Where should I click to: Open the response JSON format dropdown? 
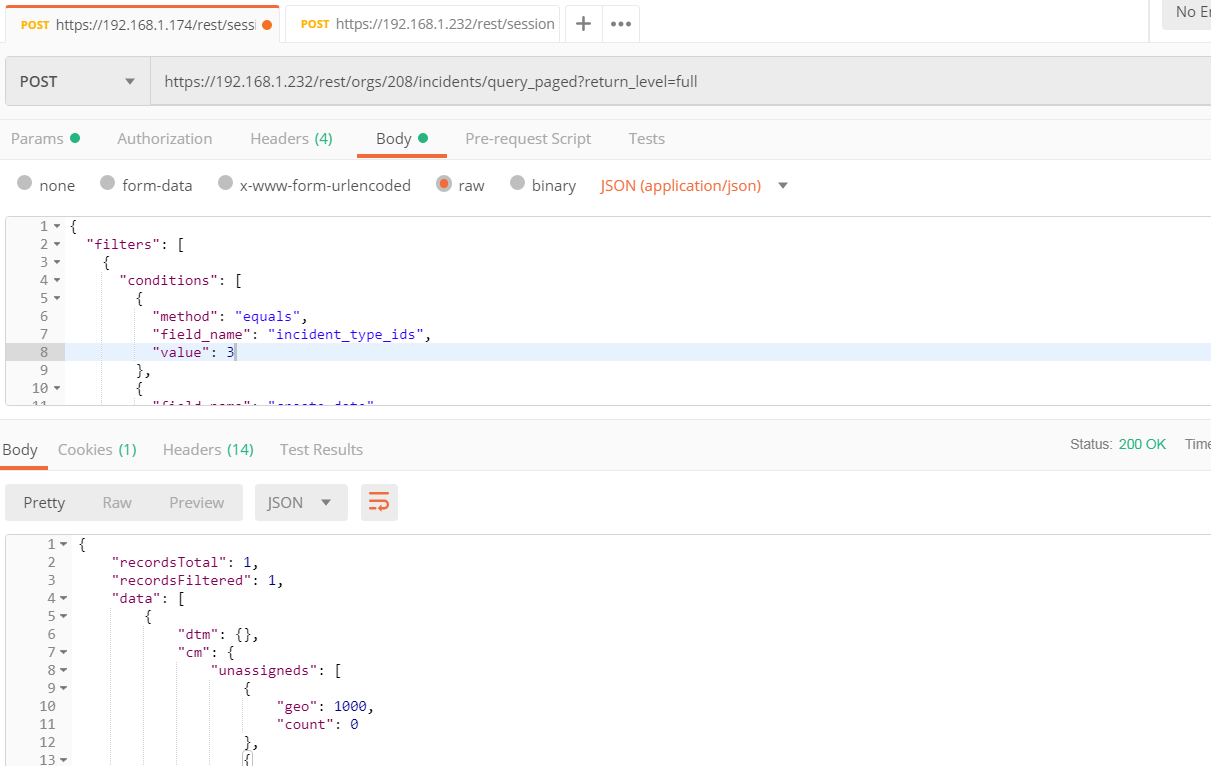coord(301,502)
